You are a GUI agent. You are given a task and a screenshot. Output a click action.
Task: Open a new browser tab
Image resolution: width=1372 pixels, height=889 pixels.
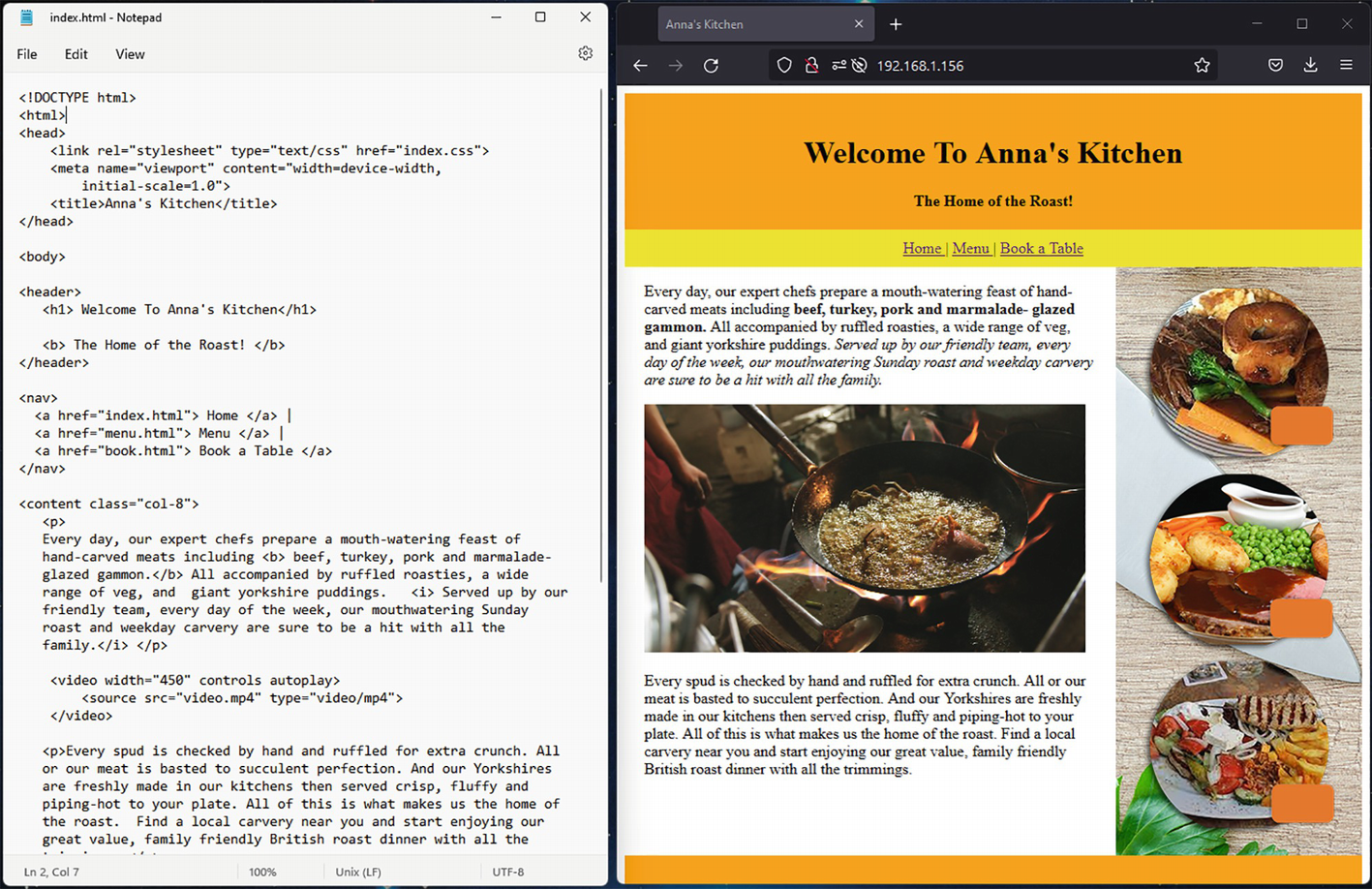point(896,24)
